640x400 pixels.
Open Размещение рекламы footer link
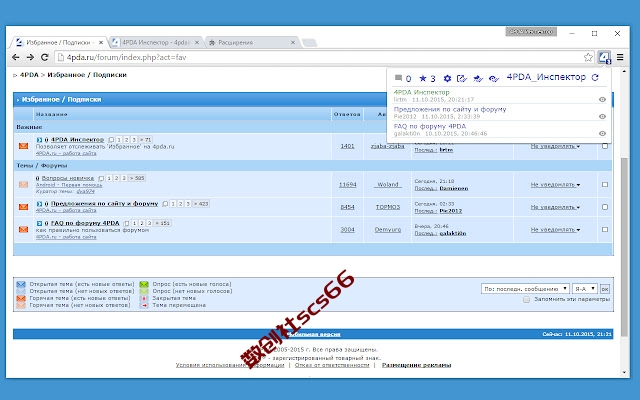pyautogui.click(x=416, y=365)
